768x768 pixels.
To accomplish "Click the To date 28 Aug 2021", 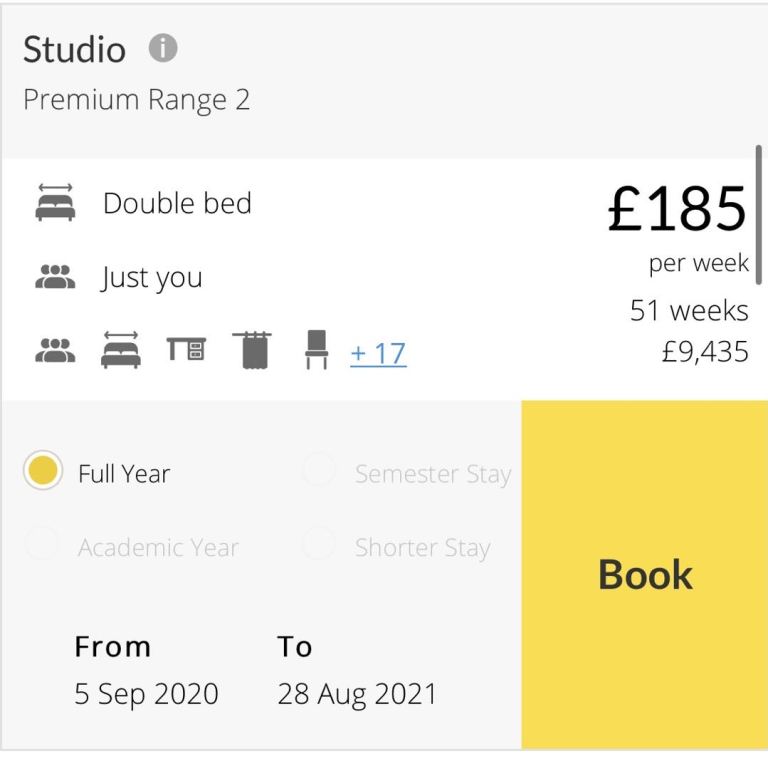I will (357, 694).
